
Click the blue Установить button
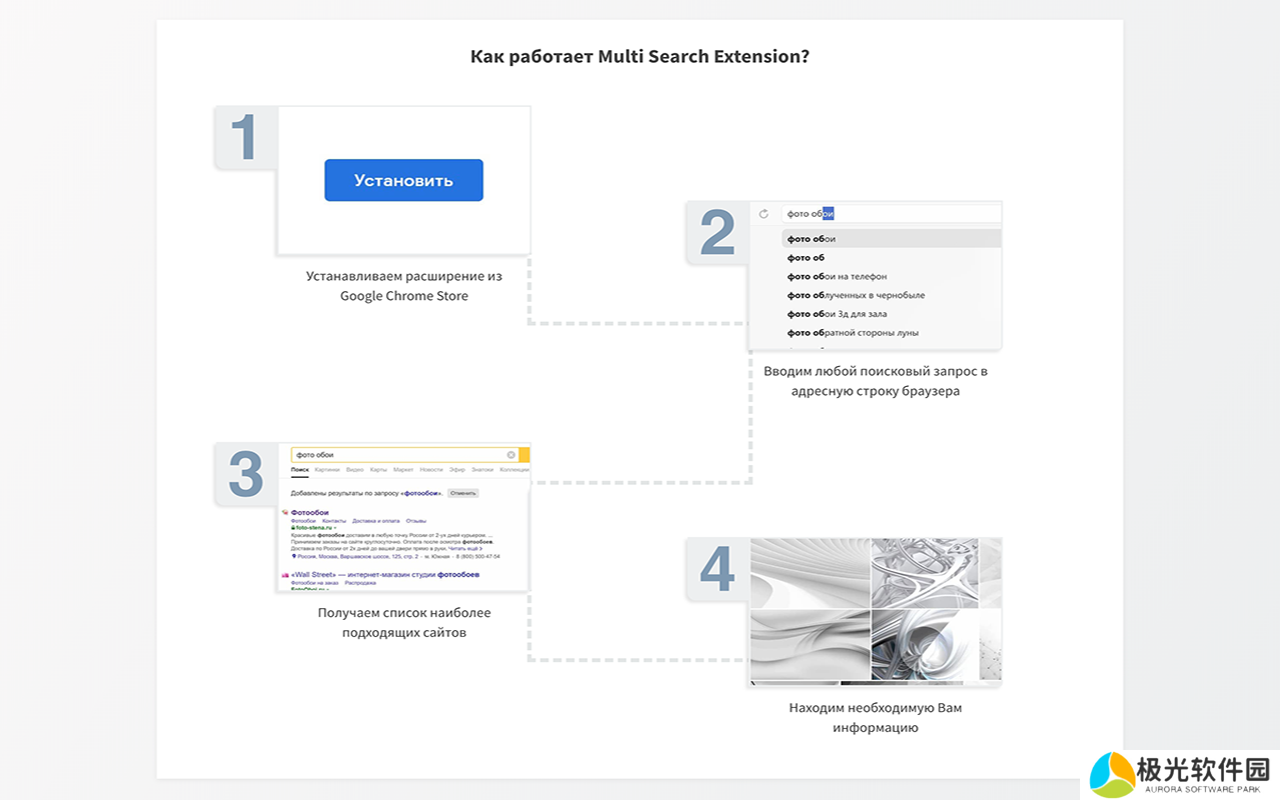[403, 180]
